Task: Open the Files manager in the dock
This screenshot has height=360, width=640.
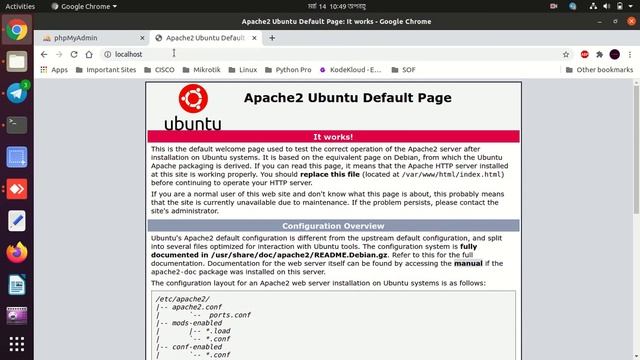Action: 17,62
